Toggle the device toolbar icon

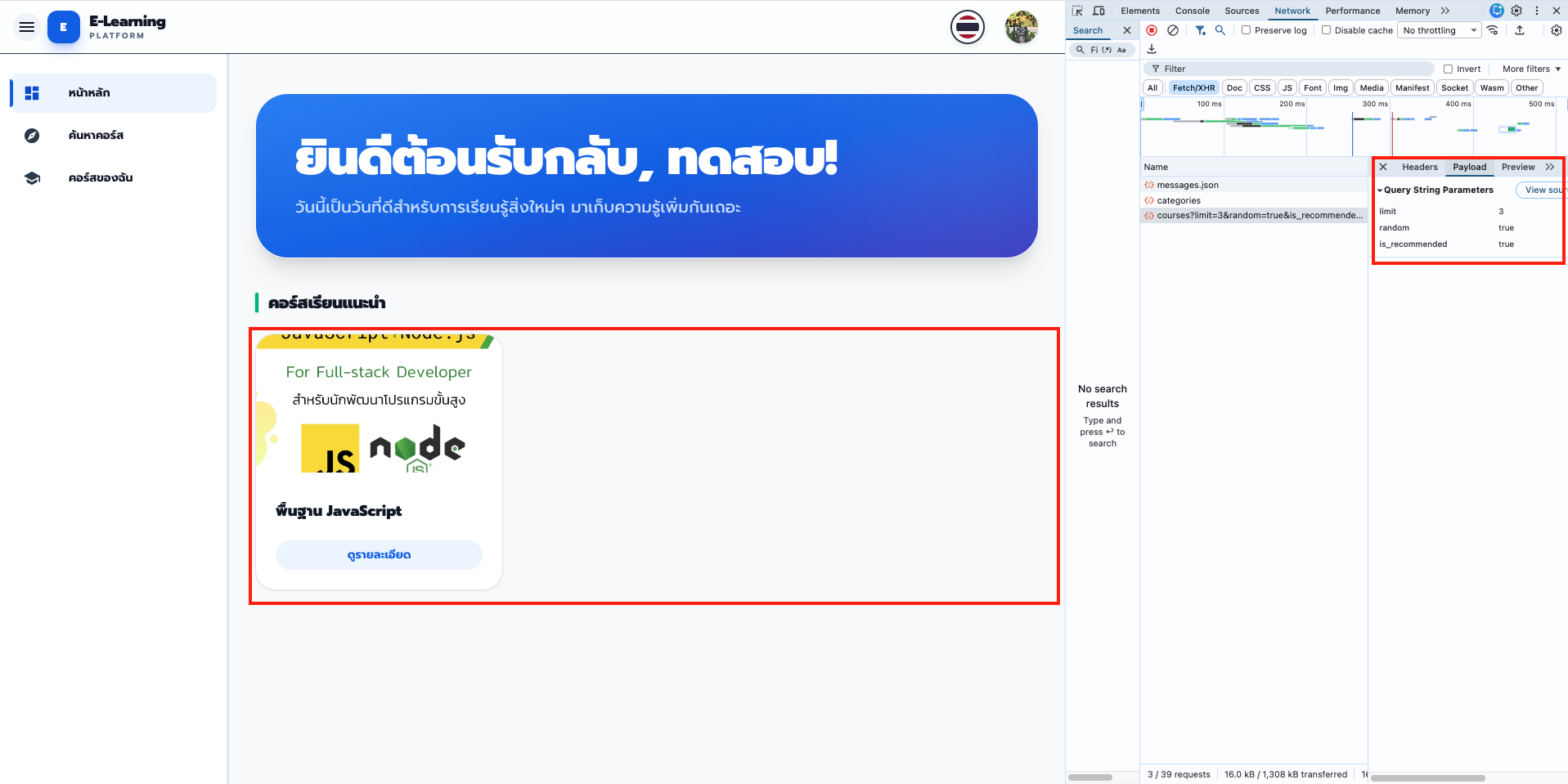(1098, 11)
